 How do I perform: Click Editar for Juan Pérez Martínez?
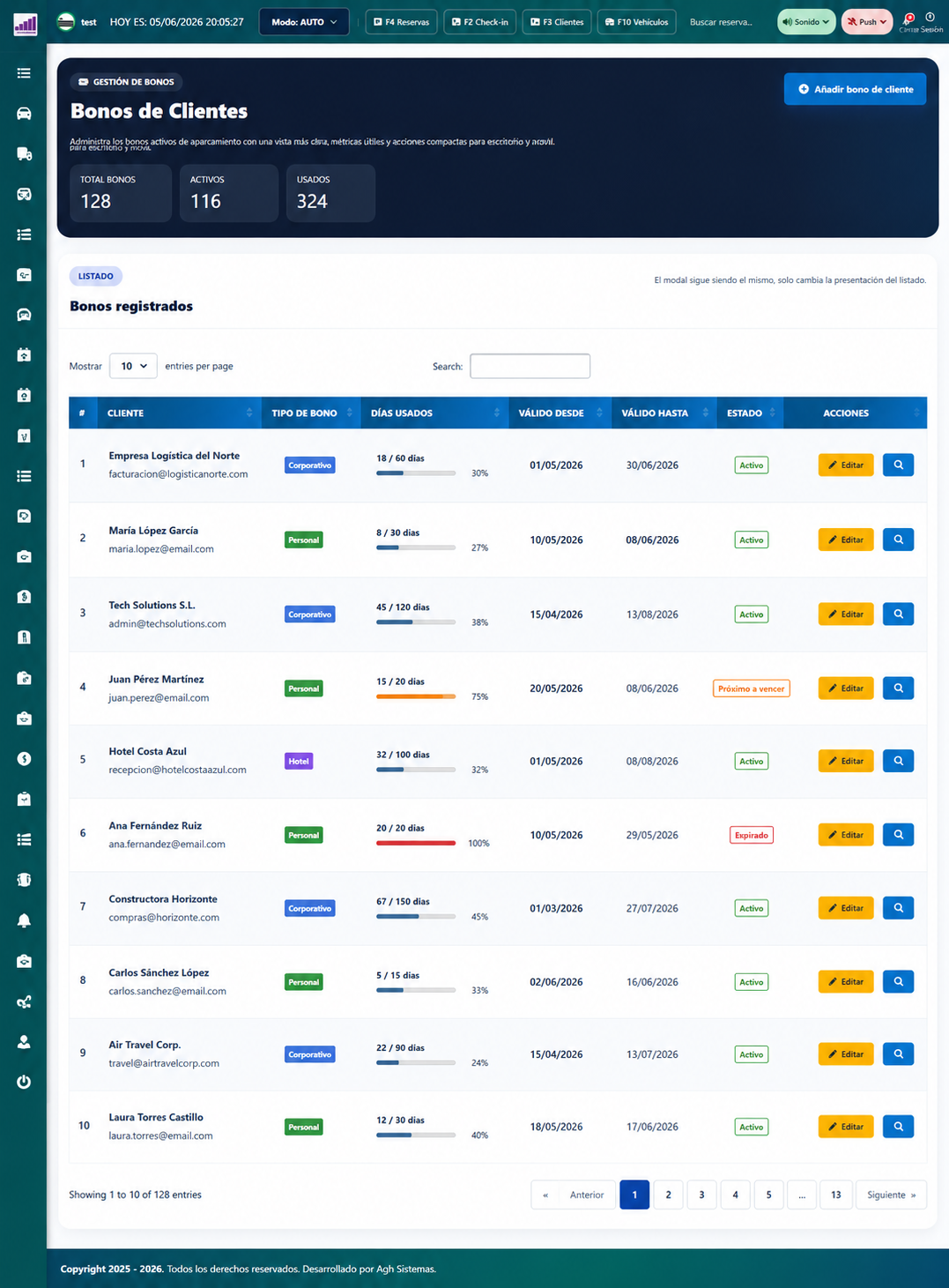[x=846, y=688]
